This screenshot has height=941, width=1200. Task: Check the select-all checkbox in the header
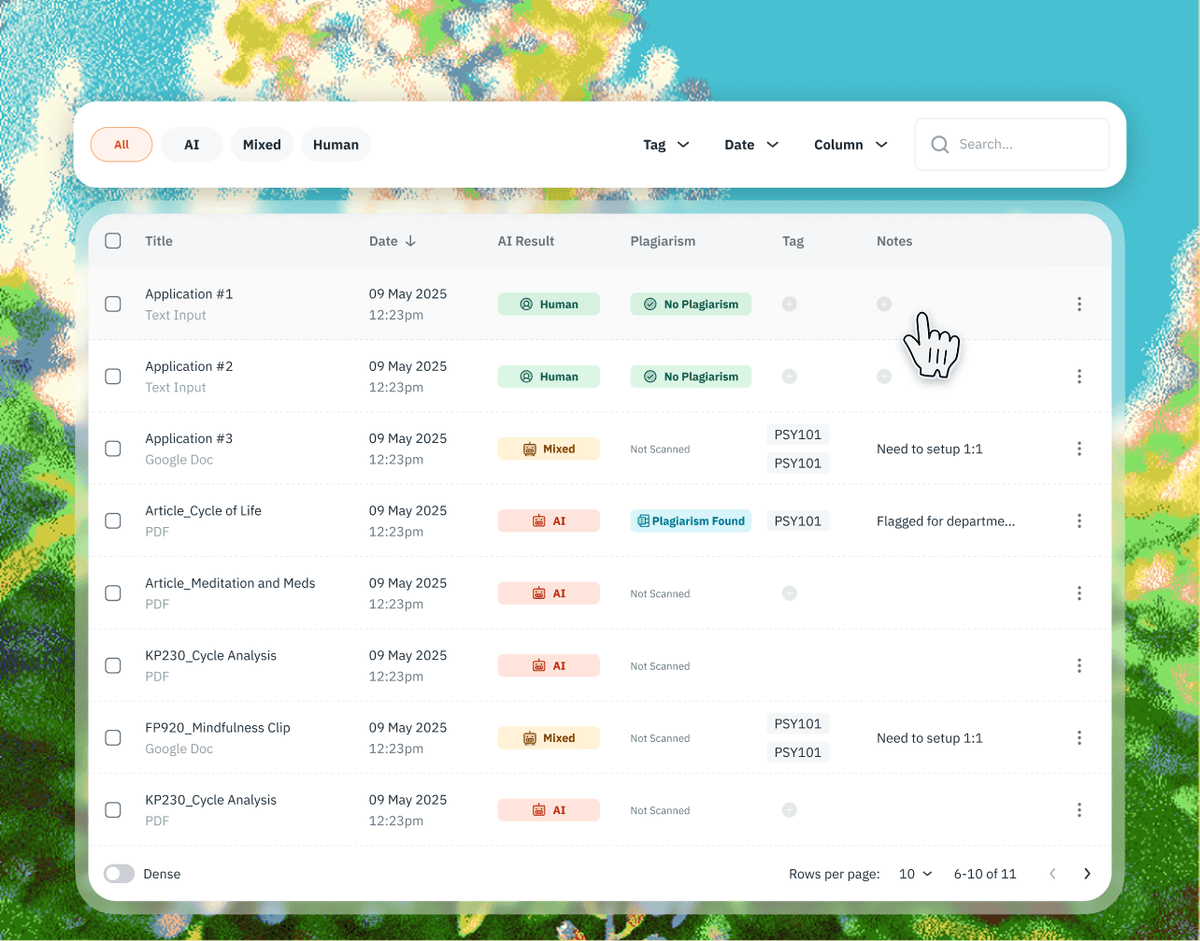[x=113, y=241]
